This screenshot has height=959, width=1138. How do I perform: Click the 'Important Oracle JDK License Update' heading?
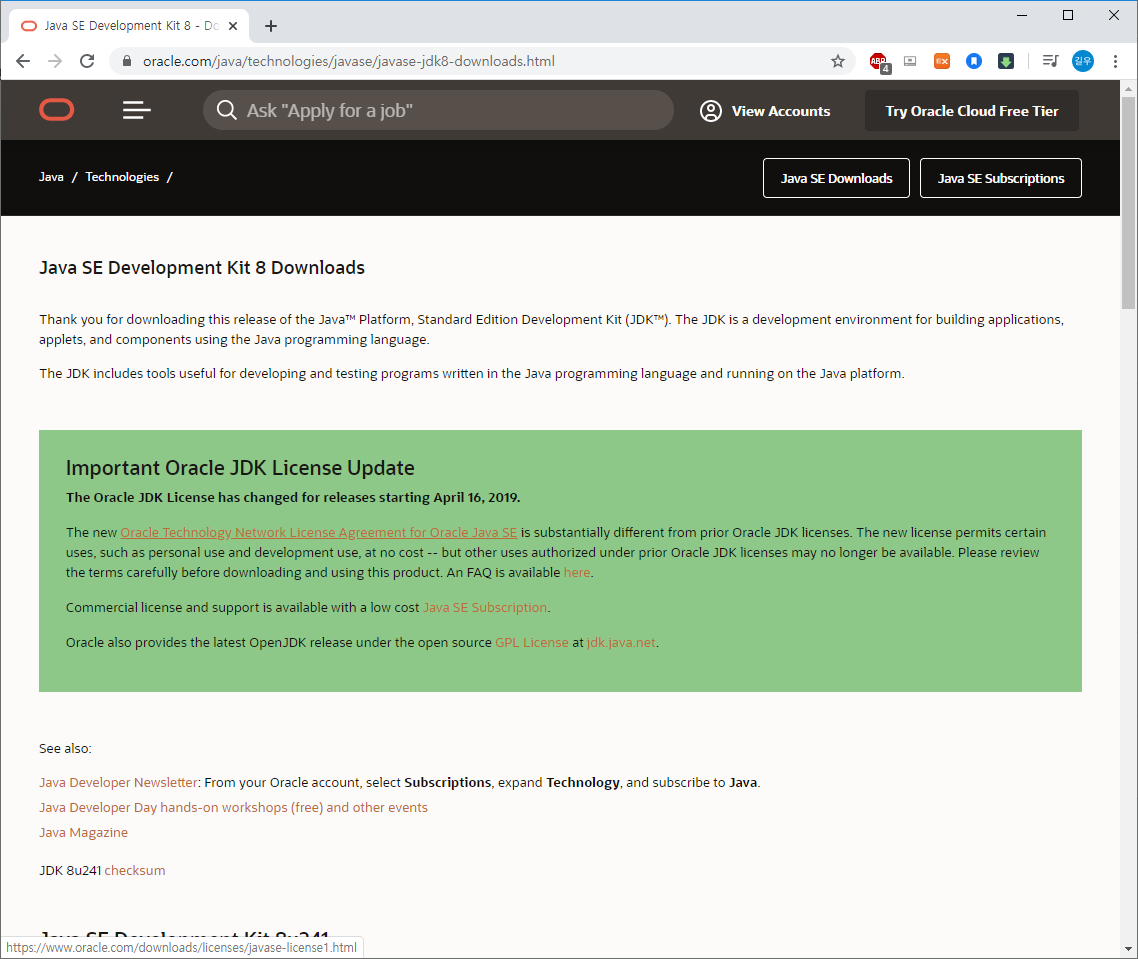(240, 468)
